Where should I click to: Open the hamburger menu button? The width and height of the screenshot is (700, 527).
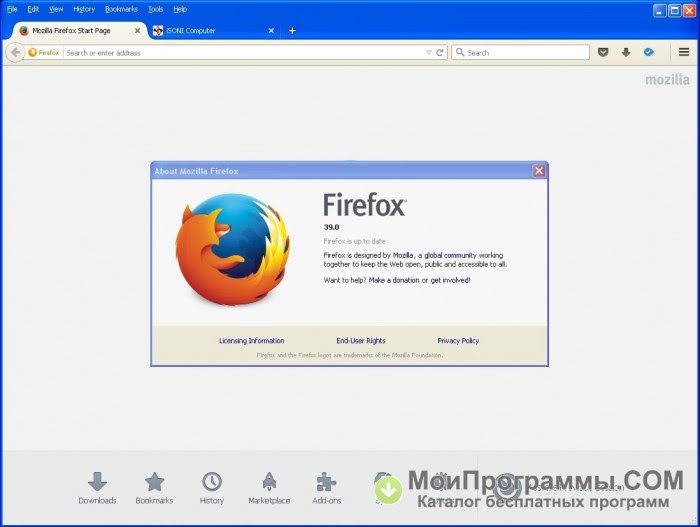click(684, 52)
